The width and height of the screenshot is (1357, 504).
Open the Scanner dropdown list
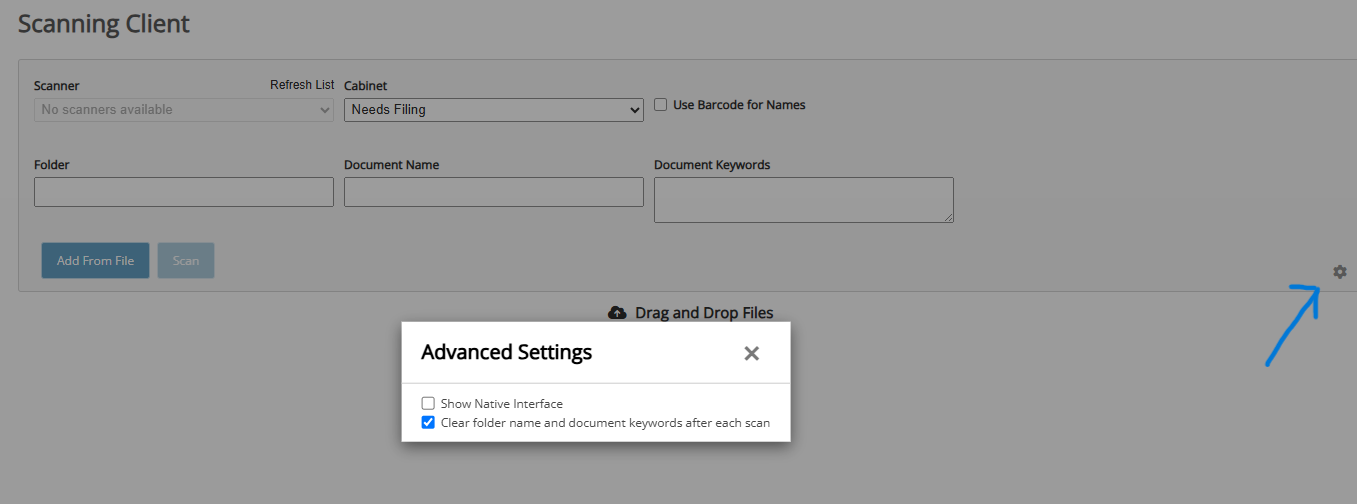tap(184, 110)
